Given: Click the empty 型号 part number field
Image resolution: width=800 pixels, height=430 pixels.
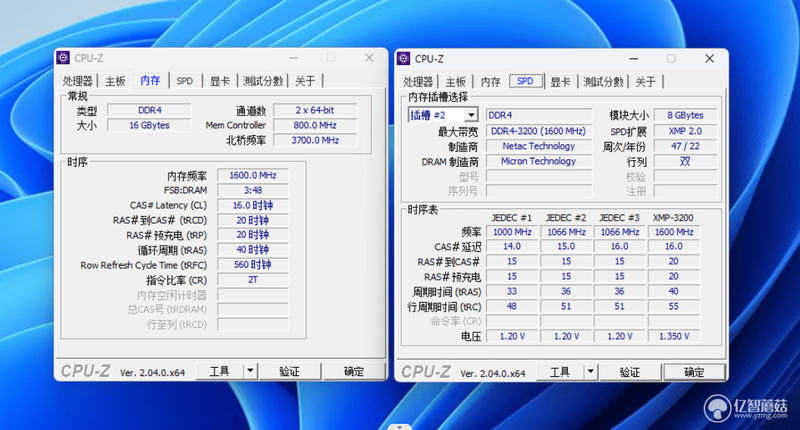Looking at the screenshot, I should point(539,176).
